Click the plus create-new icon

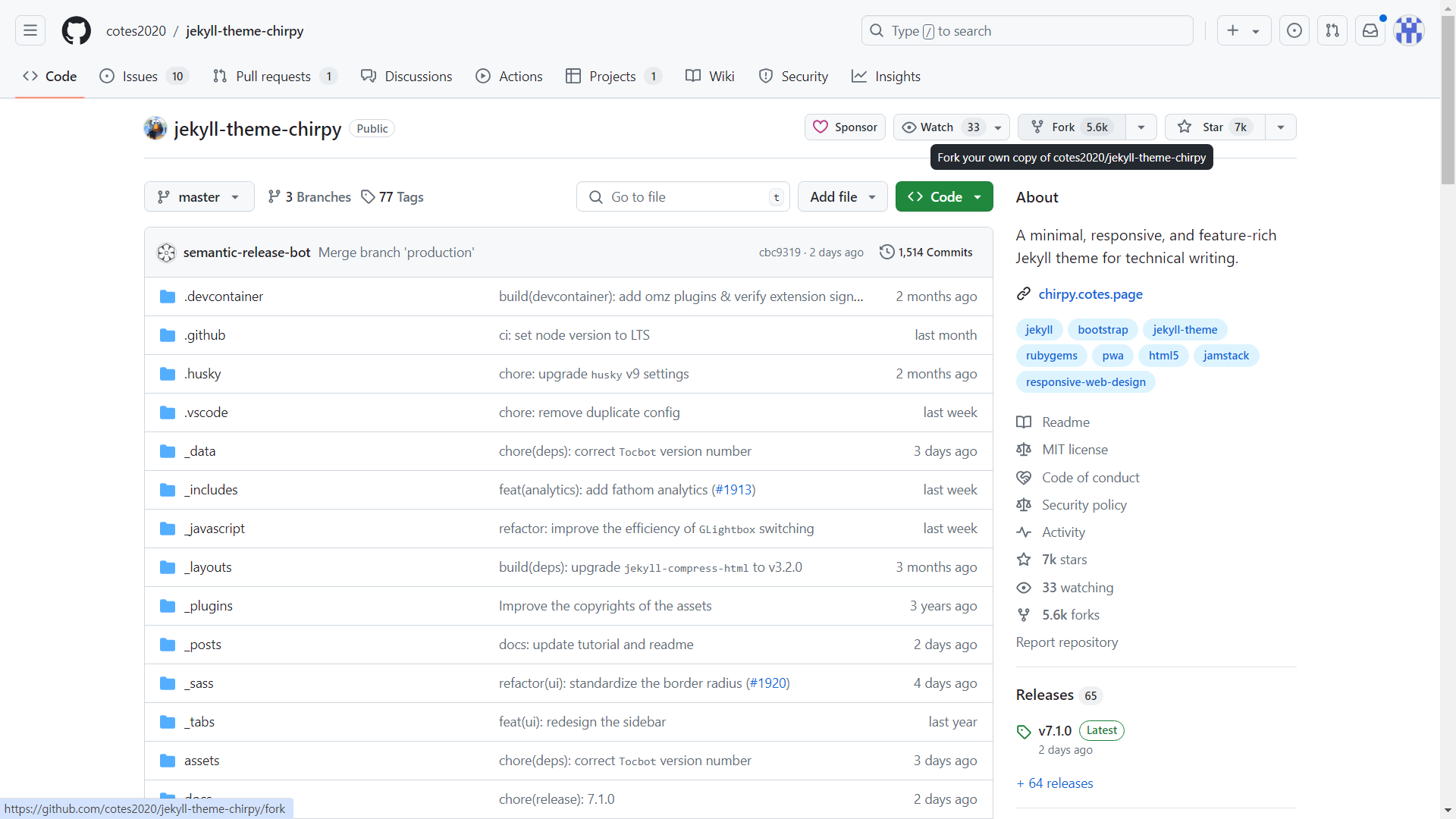coord(1233,30)
